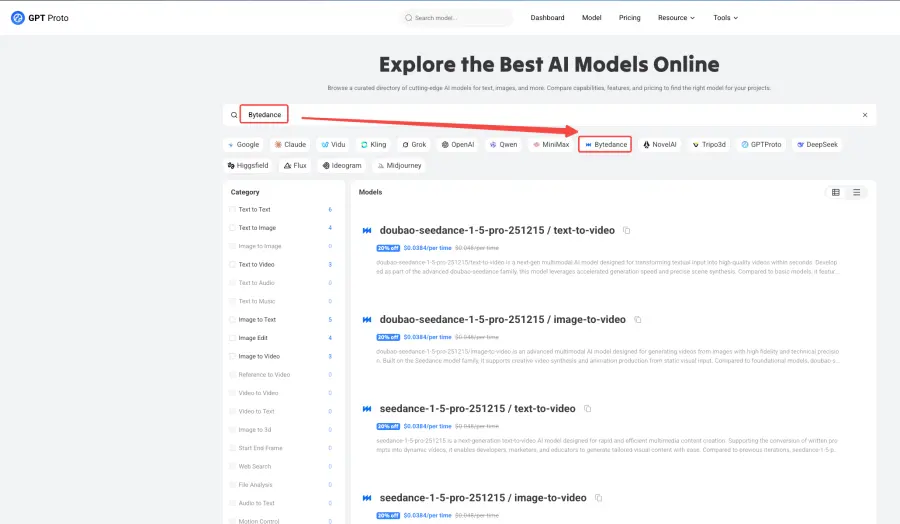This screenshot has width=900, height=524.
Task: Check the Video to Text category
Action: pos(232,412)
